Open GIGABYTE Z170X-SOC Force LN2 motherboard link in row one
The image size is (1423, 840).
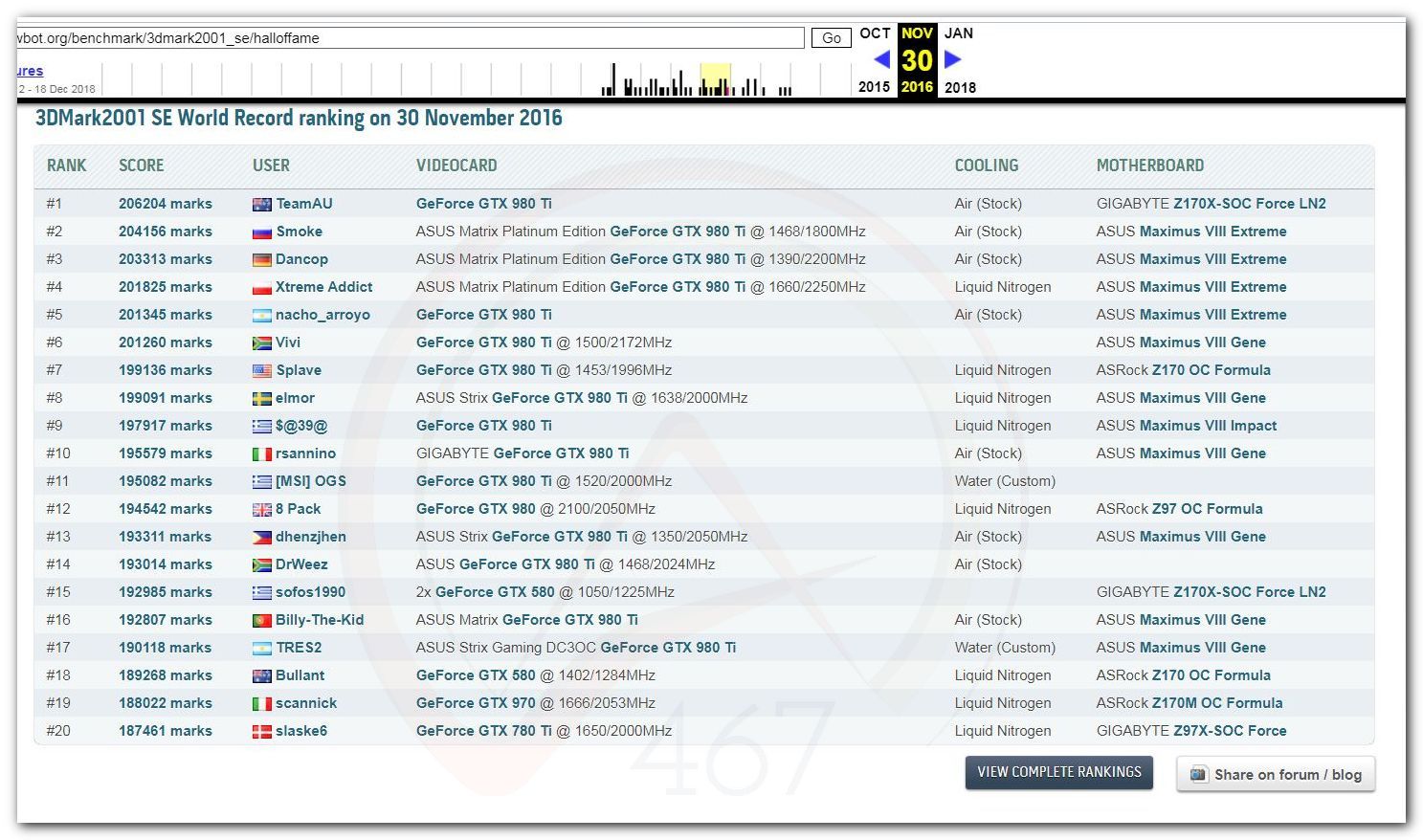tap(1249, 204)
